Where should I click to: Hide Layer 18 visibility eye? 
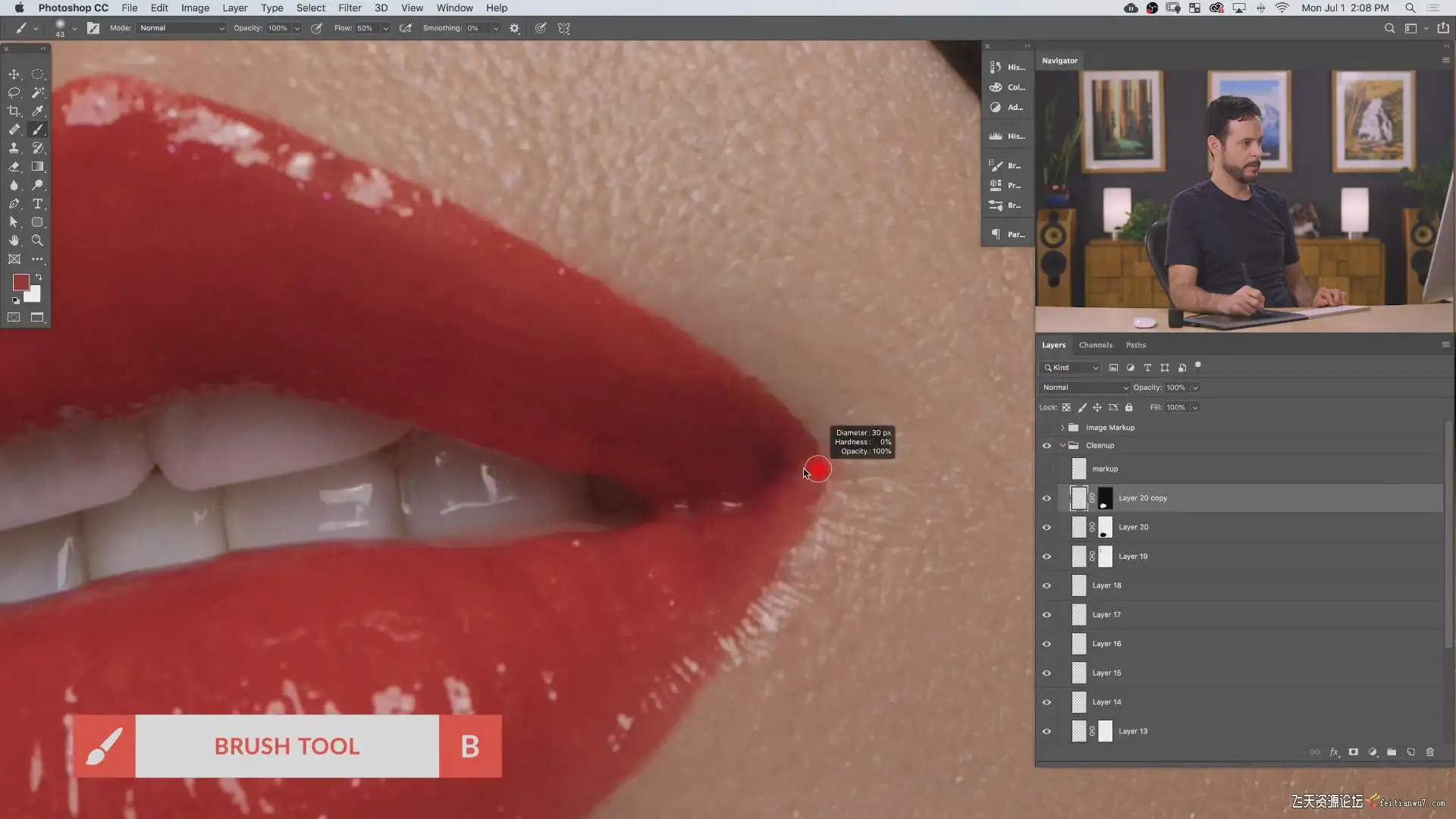1046,585
